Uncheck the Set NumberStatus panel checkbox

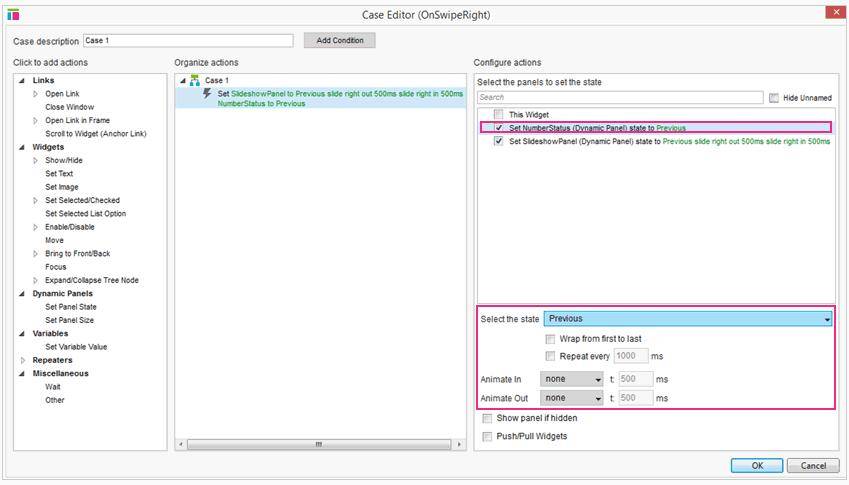click(x=499, y=128)
